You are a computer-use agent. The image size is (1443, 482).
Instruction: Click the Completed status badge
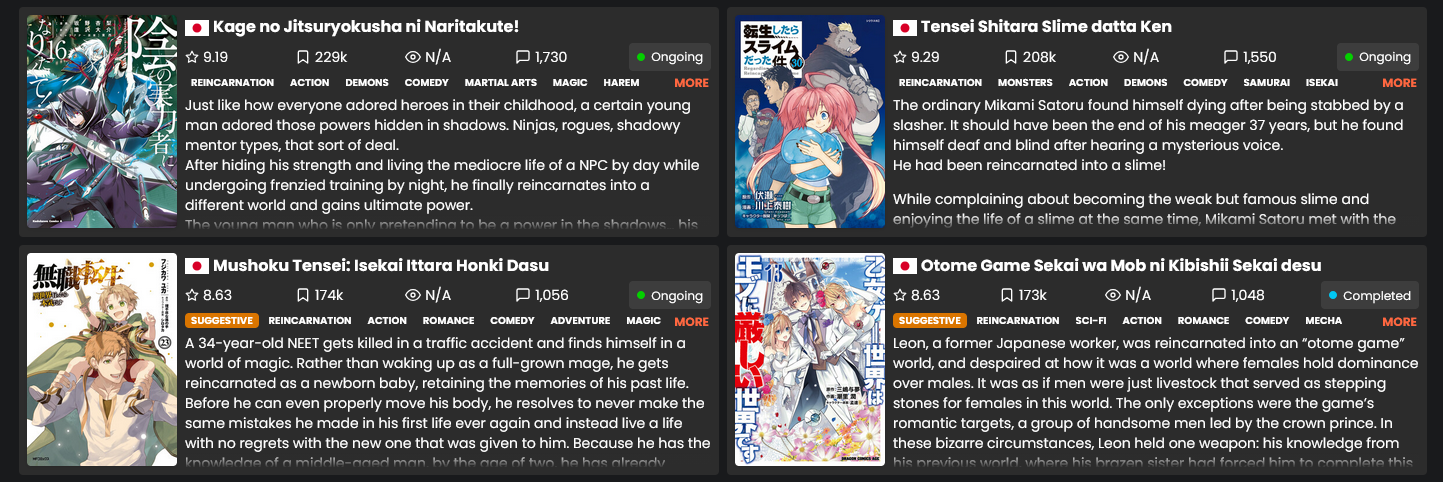tap(1368, 295)
